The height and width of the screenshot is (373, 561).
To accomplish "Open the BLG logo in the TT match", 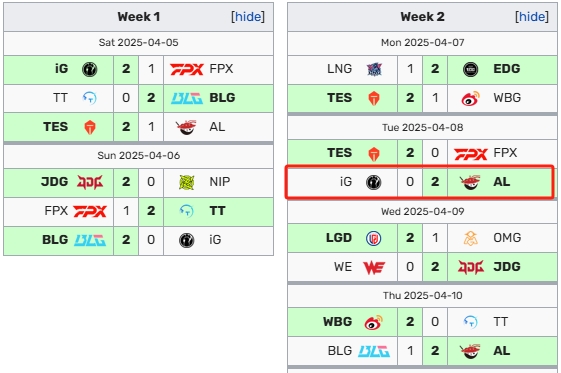I will 187,98.
